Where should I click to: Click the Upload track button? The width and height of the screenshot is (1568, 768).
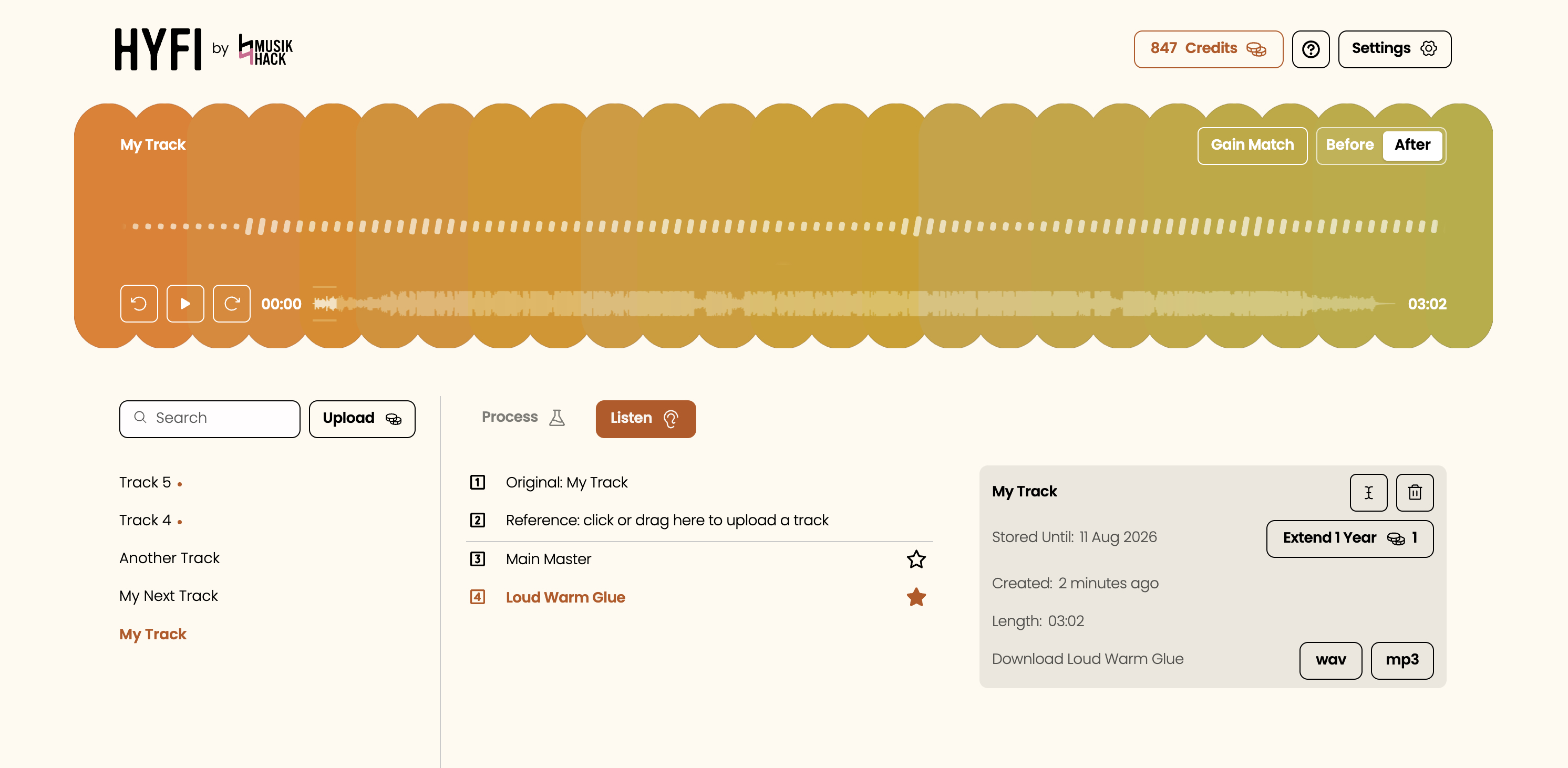pos(362,419)
